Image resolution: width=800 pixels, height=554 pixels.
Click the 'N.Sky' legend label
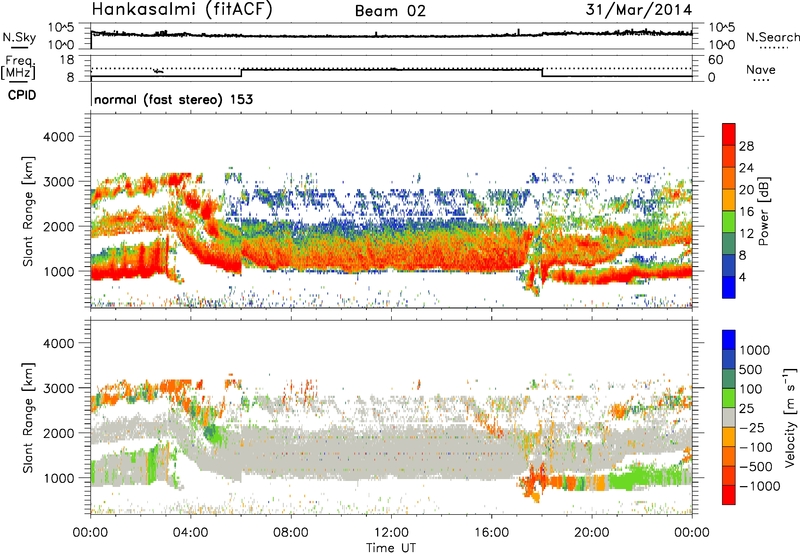[19, 37]
